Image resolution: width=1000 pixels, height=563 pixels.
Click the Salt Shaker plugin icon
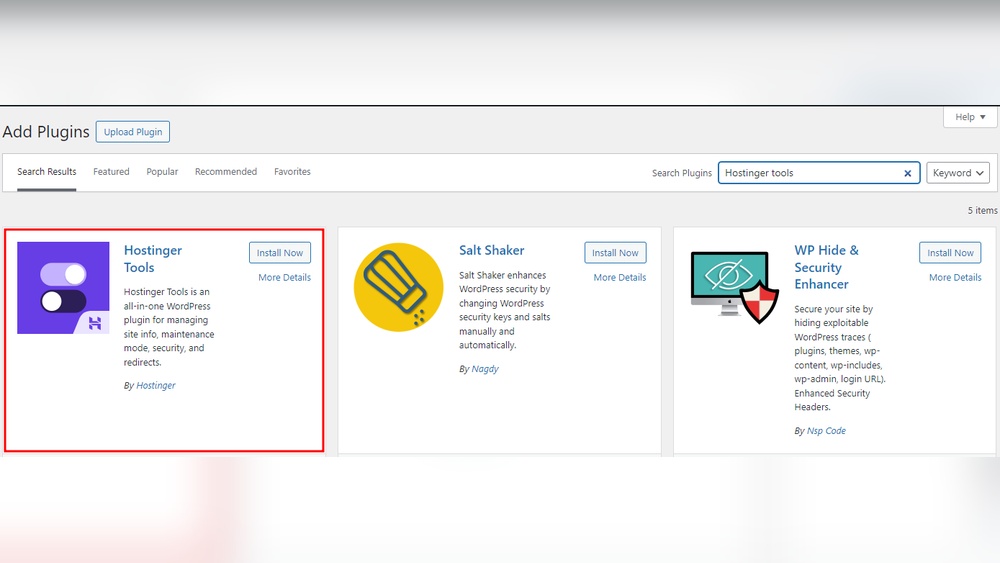click(x=399, y=287)
